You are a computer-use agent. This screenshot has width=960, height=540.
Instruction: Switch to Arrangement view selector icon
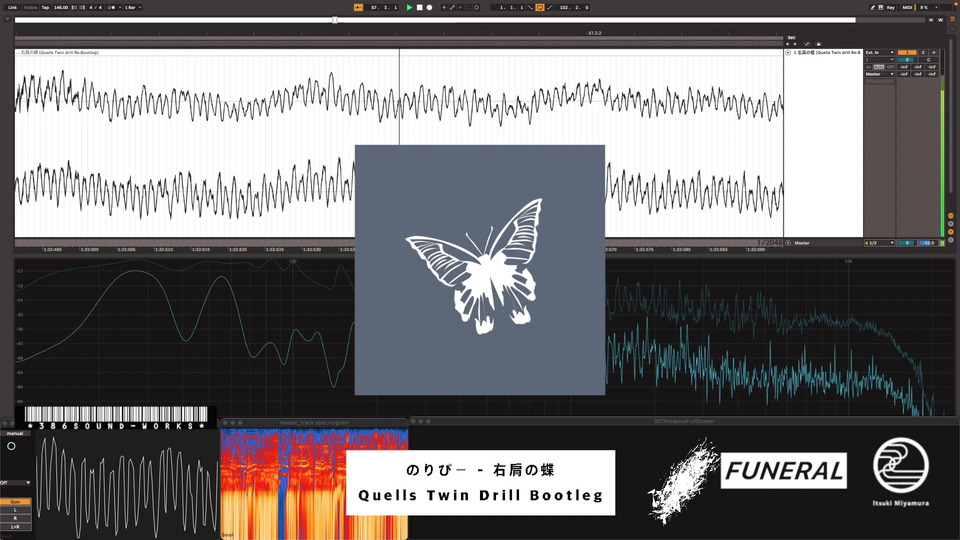(x=952, y=19)
